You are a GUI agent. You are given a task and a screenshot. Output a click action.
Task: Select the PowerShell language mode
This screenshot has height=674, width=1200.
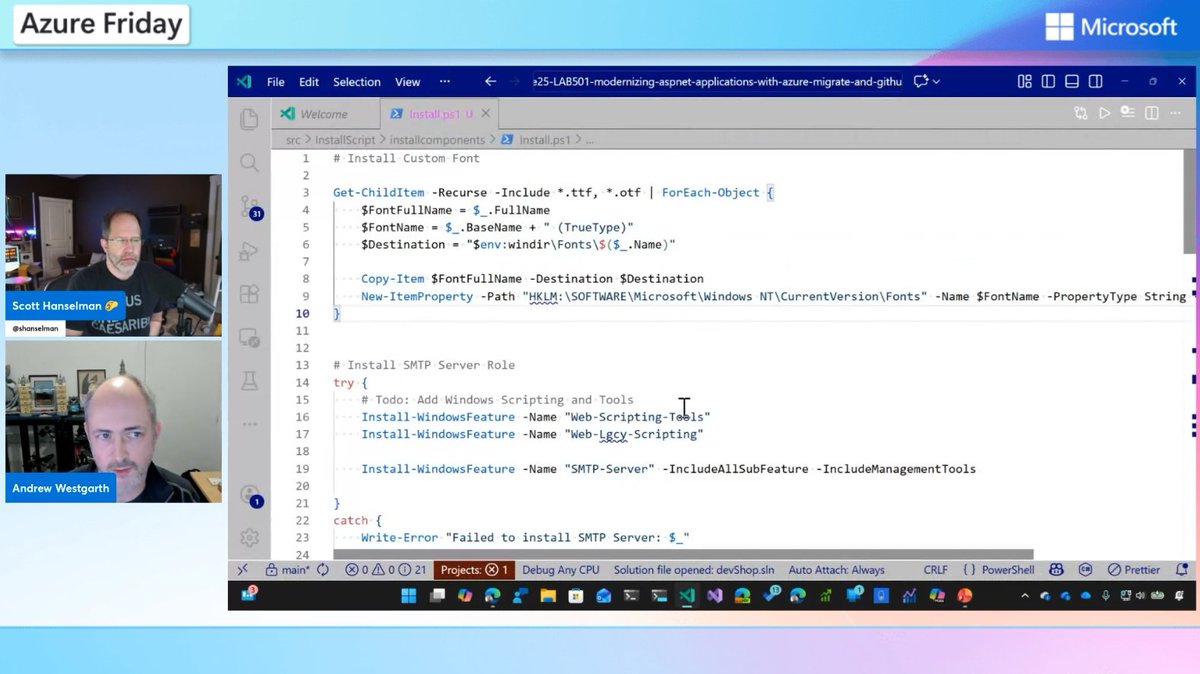(x=1009, y=570)
